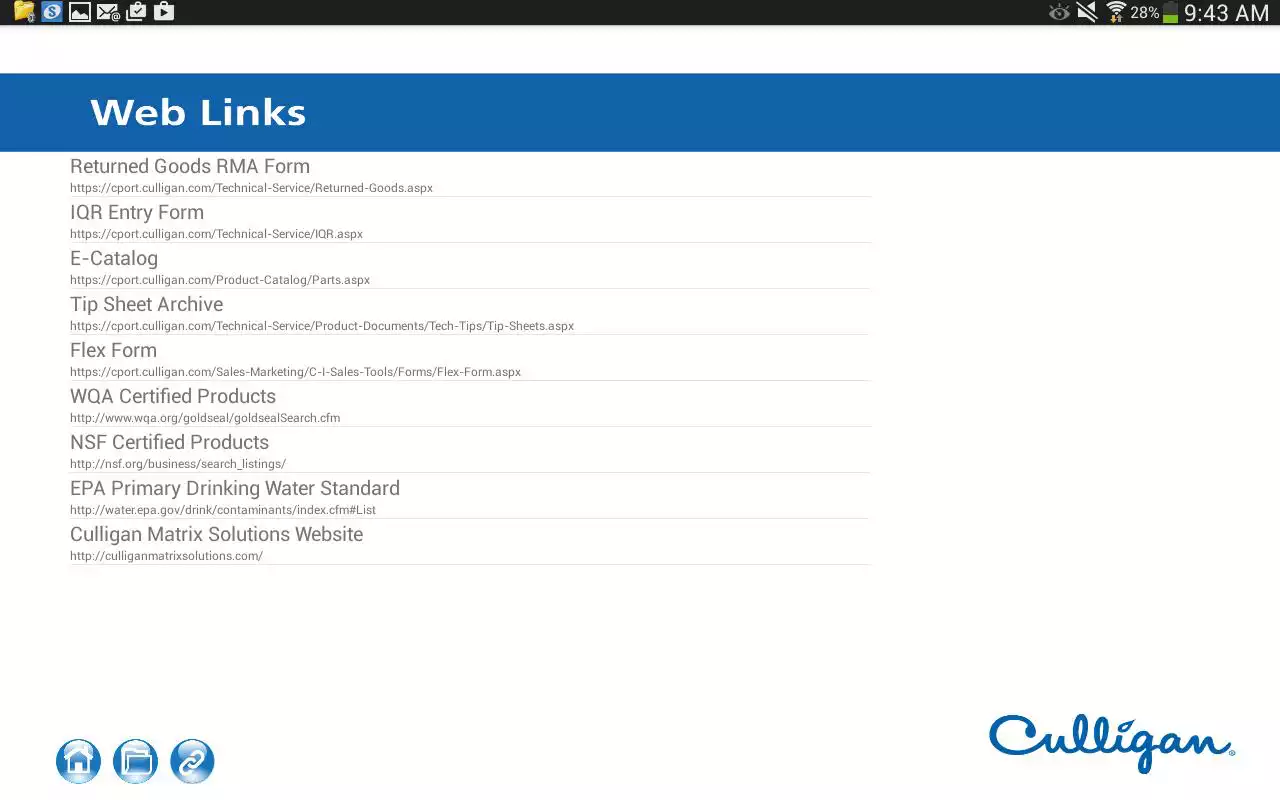Tap the Product-Catalog/Parts.aspx URL text
The width and height of the screenshot is (1280, 800).
pyautogui.click(x=220, y=280)
